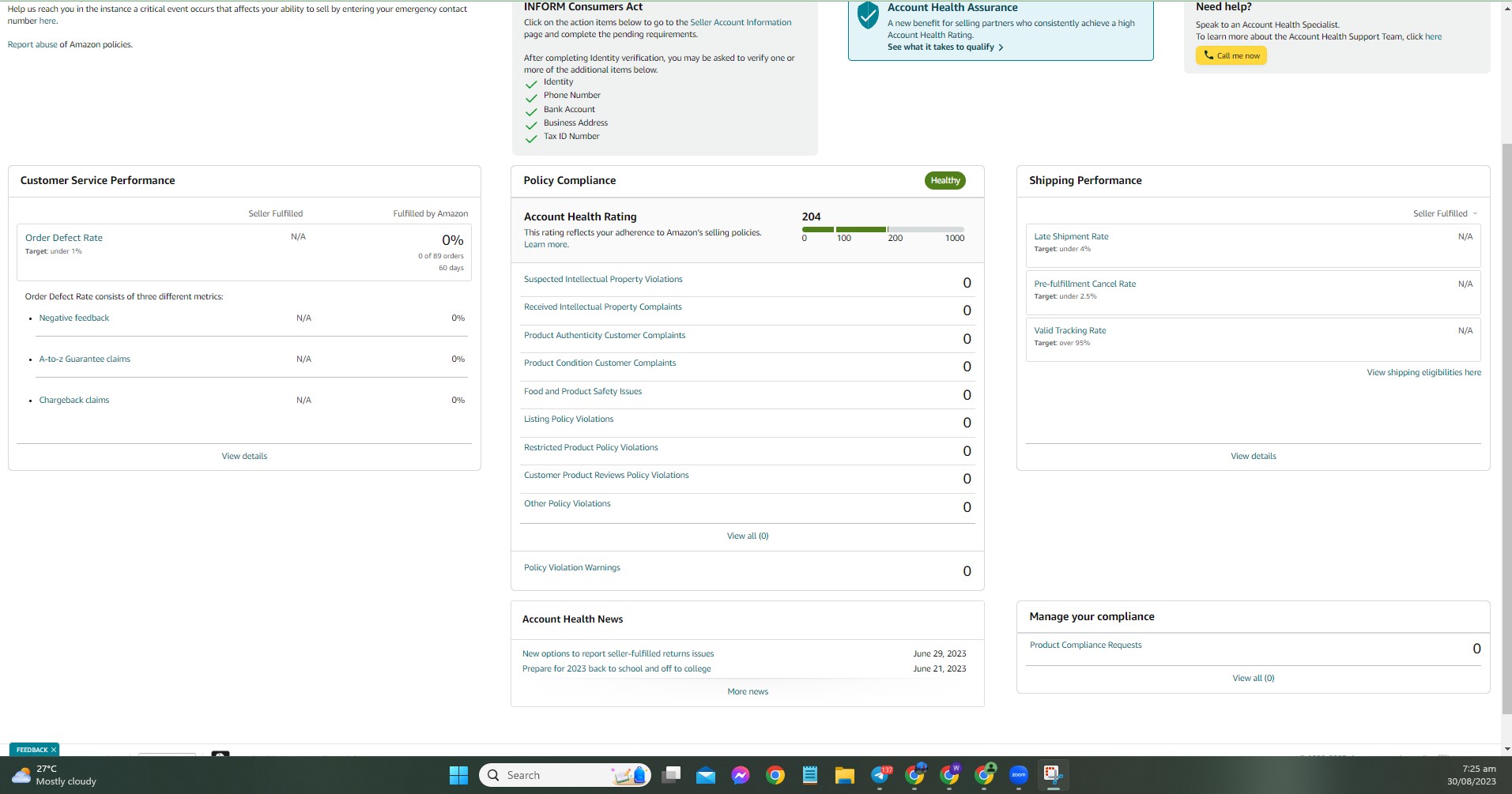The image size is (1512, 794).
Task: Open Notepad from the taskbar
Action: pyautogui.click(x=810, y=775)
